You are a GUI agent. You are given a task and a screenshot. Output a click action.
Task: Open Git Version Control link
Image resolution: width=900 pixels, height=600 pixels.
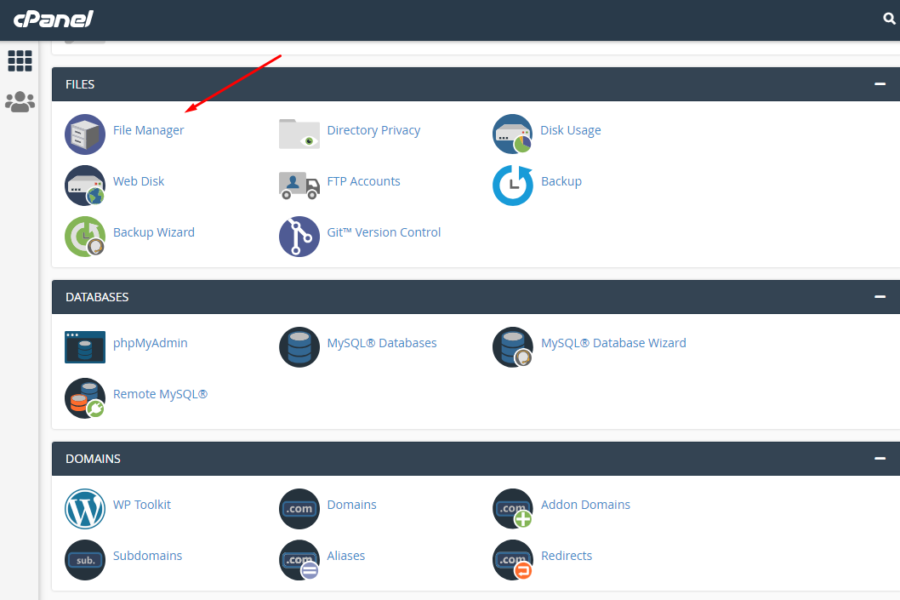pyautogui.click(x=384, y=233)
